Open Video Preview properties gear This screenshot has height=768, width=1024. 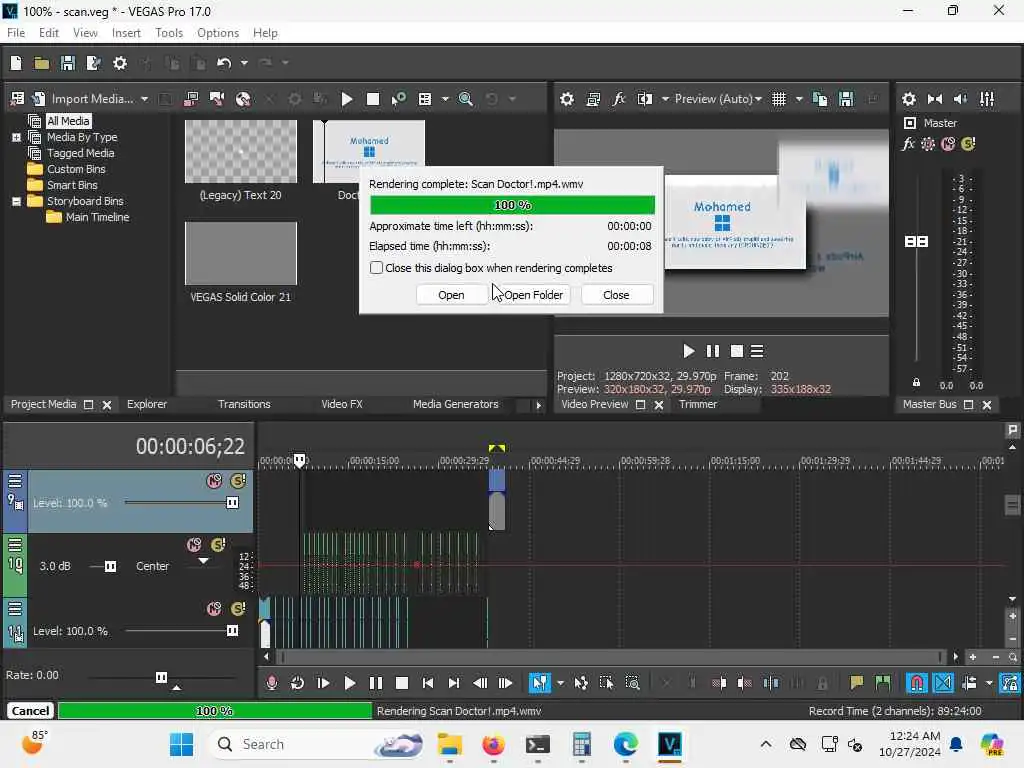coord(567,99)
